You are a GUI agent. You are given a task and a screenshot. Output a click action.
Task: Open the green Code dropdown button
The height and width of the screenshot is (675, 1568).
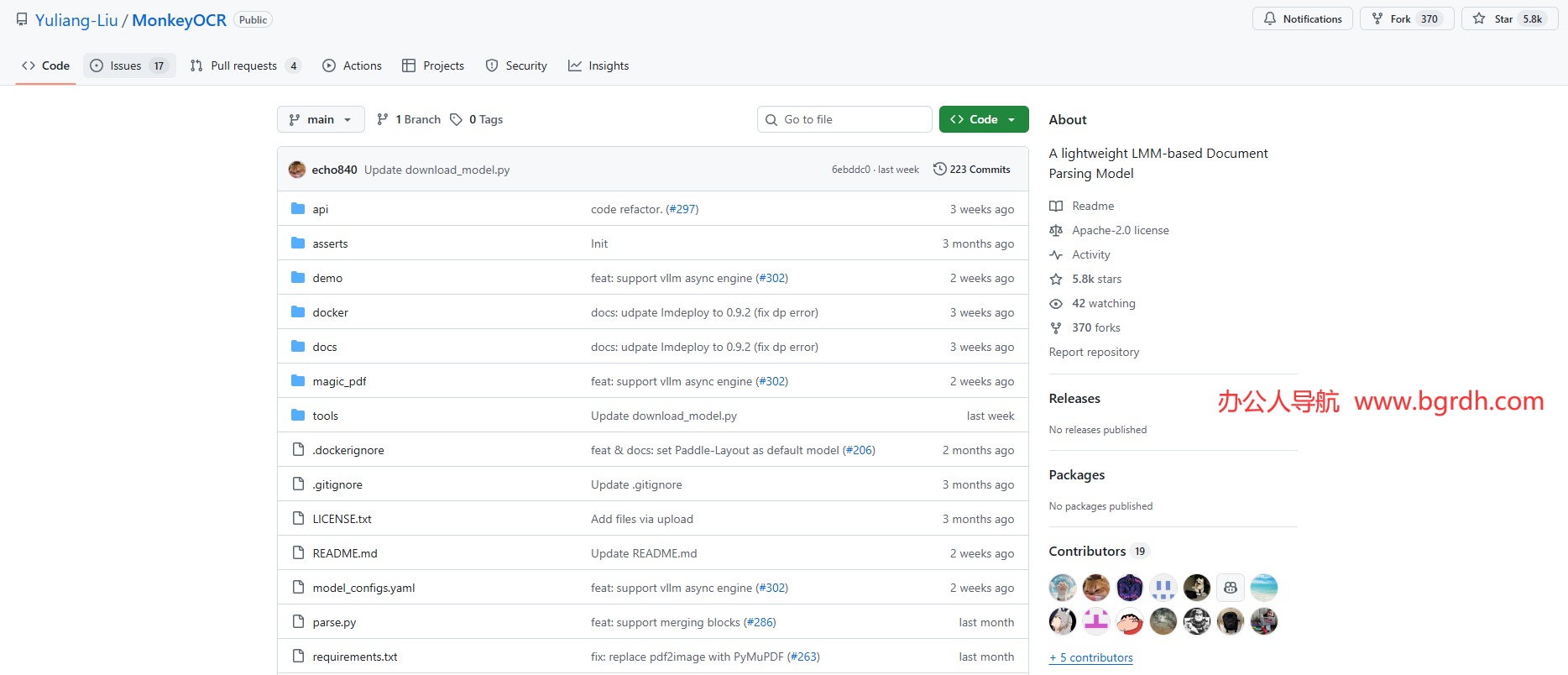coord(983,120)
